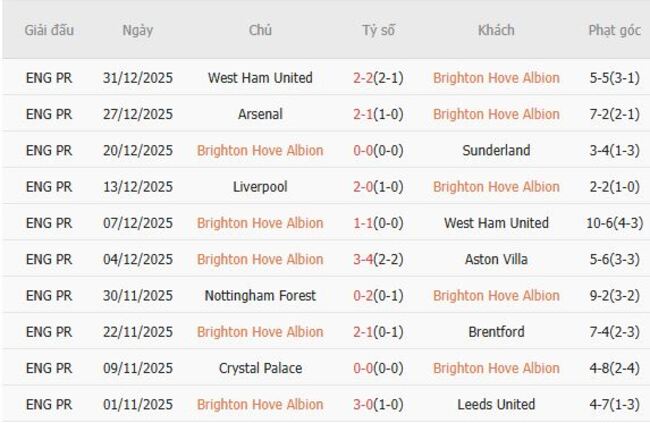Click the 10-6(4-3) corner kick stat

[x=614, y=223]
